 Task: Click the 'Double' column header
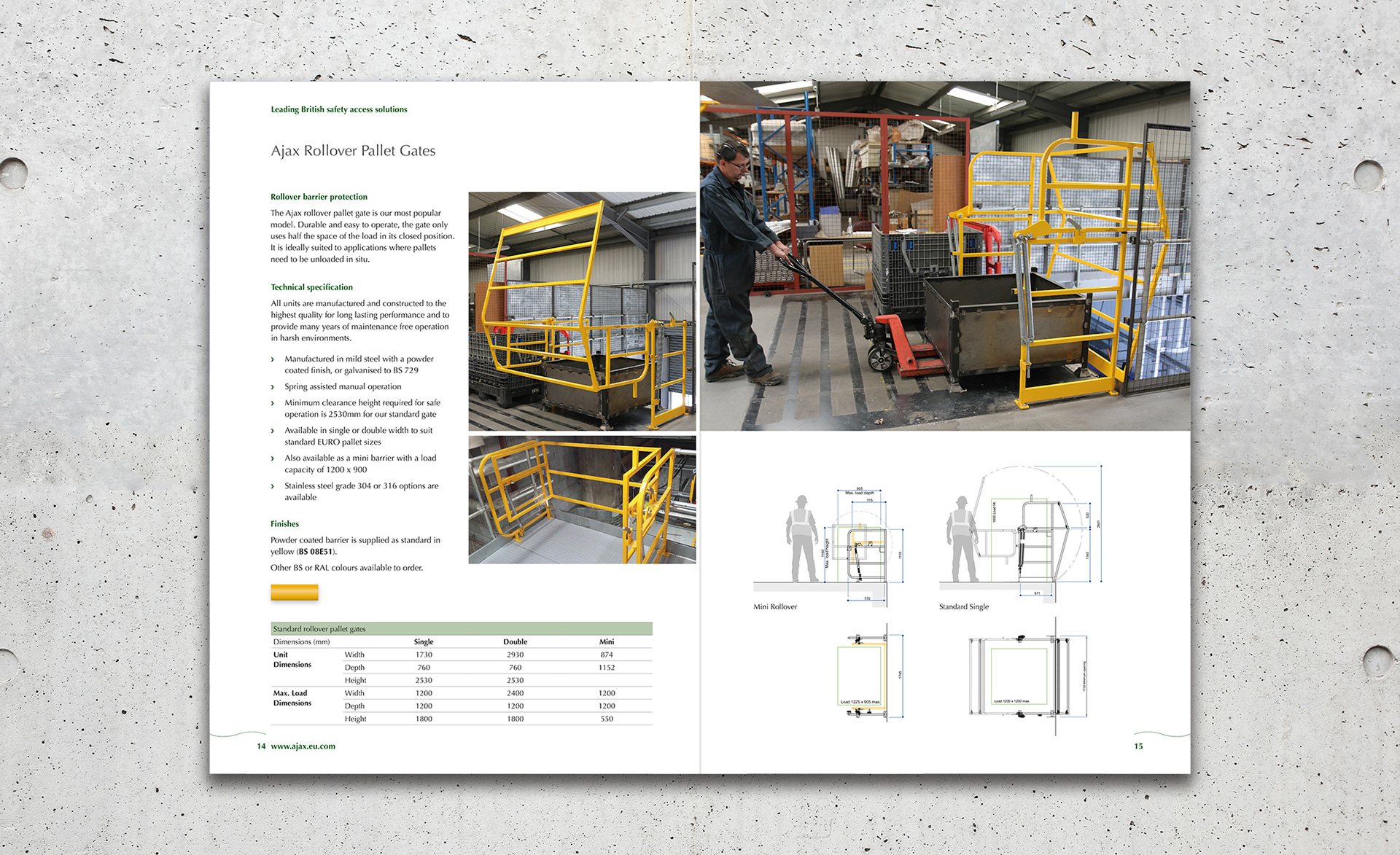pos(515,642)
